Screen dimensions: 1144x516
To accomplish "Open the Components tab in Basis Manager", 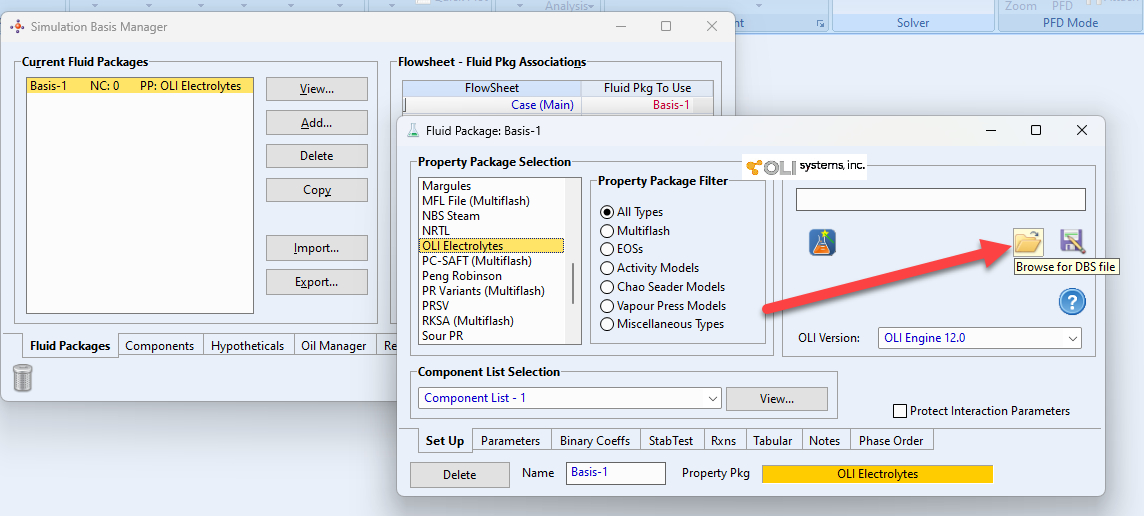I will tap(160, 346).
